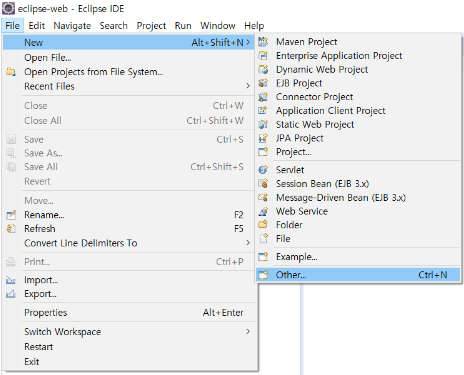The image size is (464, 375).
Task: Click the Open Projects folder icon
Action: point(11,72)
